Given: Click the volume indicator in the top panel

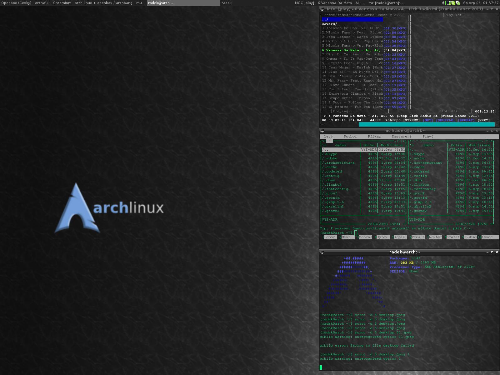Looking at the screenshot, I should (444, 3).
